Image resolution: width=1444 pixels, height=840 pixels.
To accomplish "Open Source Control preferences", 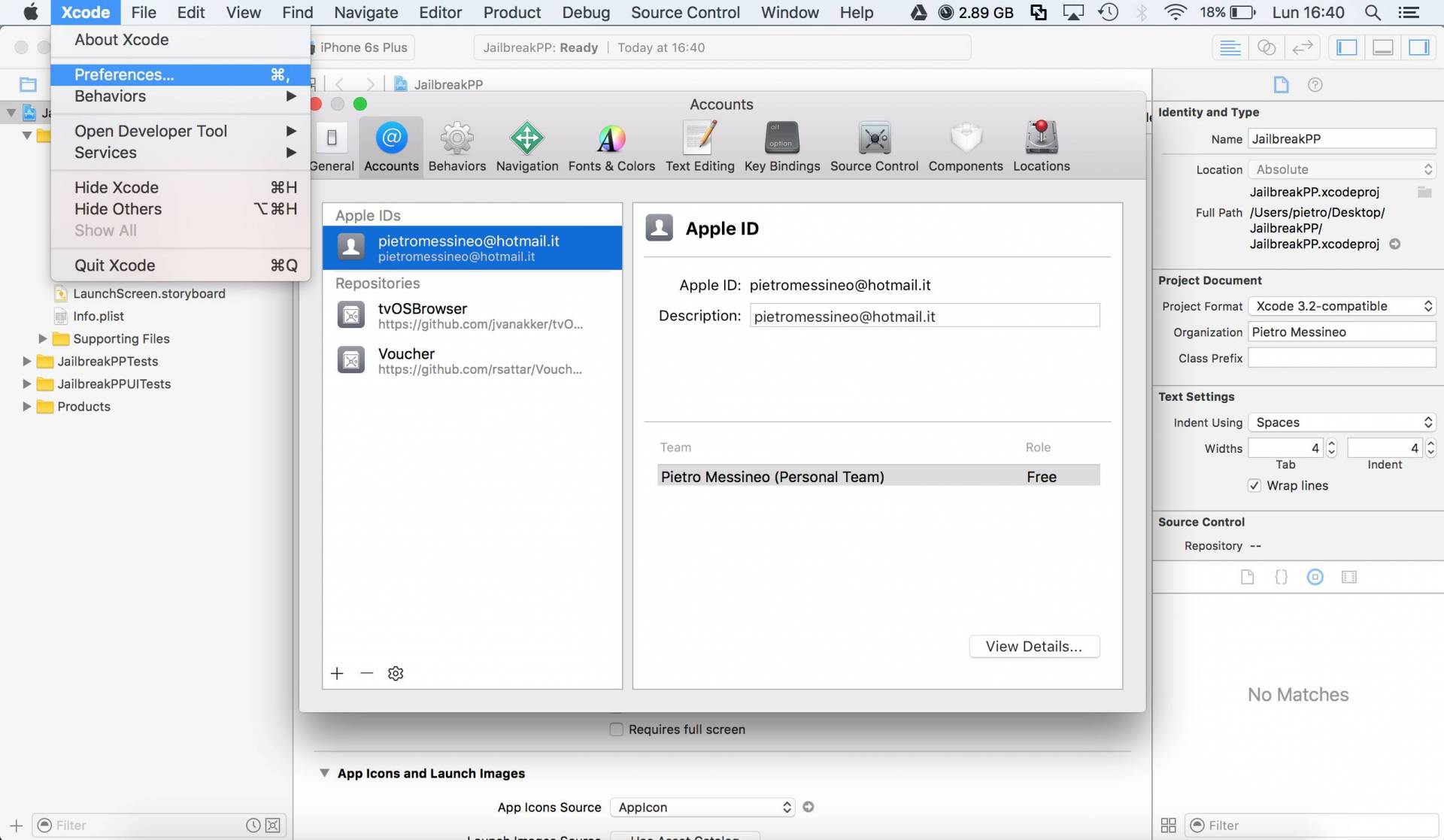I will pos(874,147).
